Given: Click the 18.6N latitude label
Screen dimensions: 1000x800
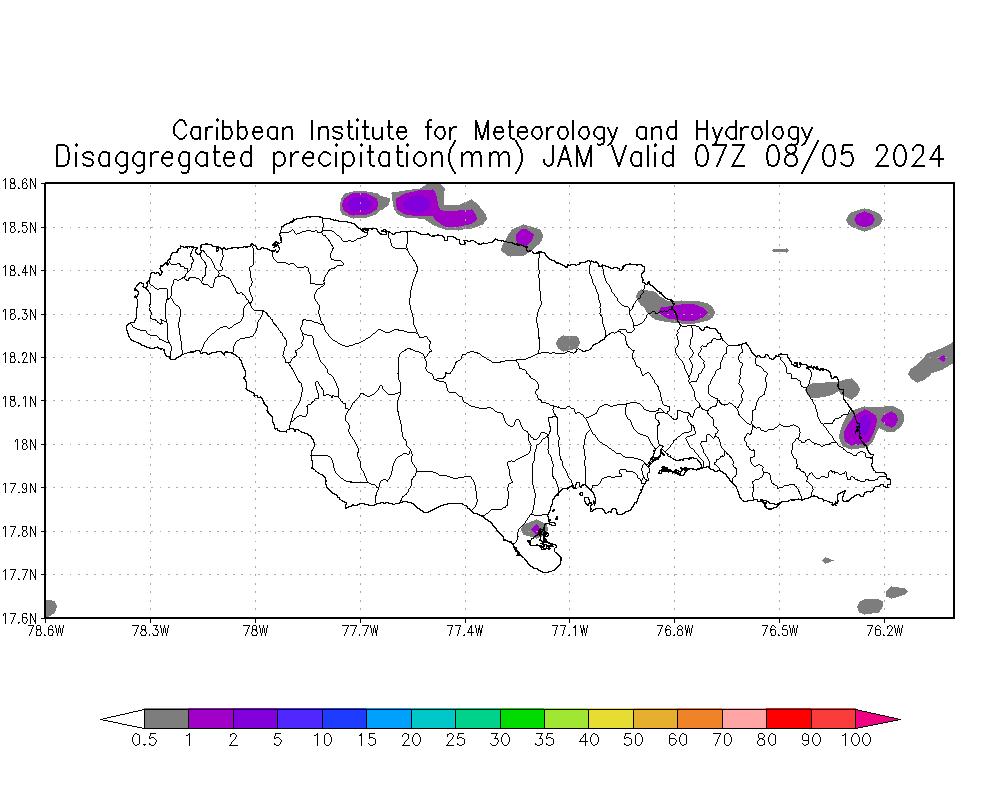Looking at the screenshot, I should [x=19, y=184].
